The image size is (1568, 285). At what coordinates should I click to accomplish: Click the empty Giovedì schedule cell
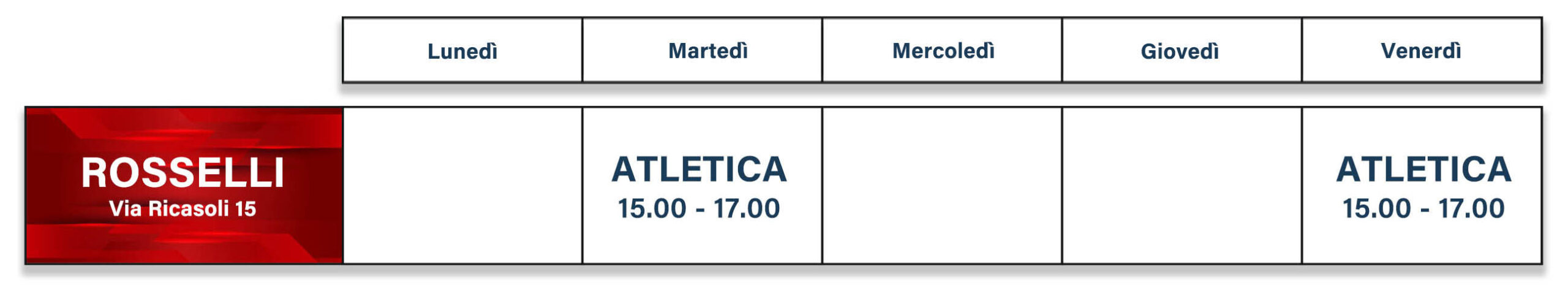point(1182,186)
